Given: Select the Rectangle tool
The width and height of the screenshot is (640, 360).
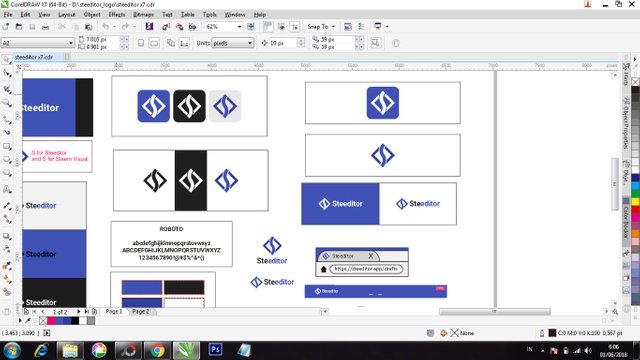Looking at the screenshot, I should pos(7,146).
